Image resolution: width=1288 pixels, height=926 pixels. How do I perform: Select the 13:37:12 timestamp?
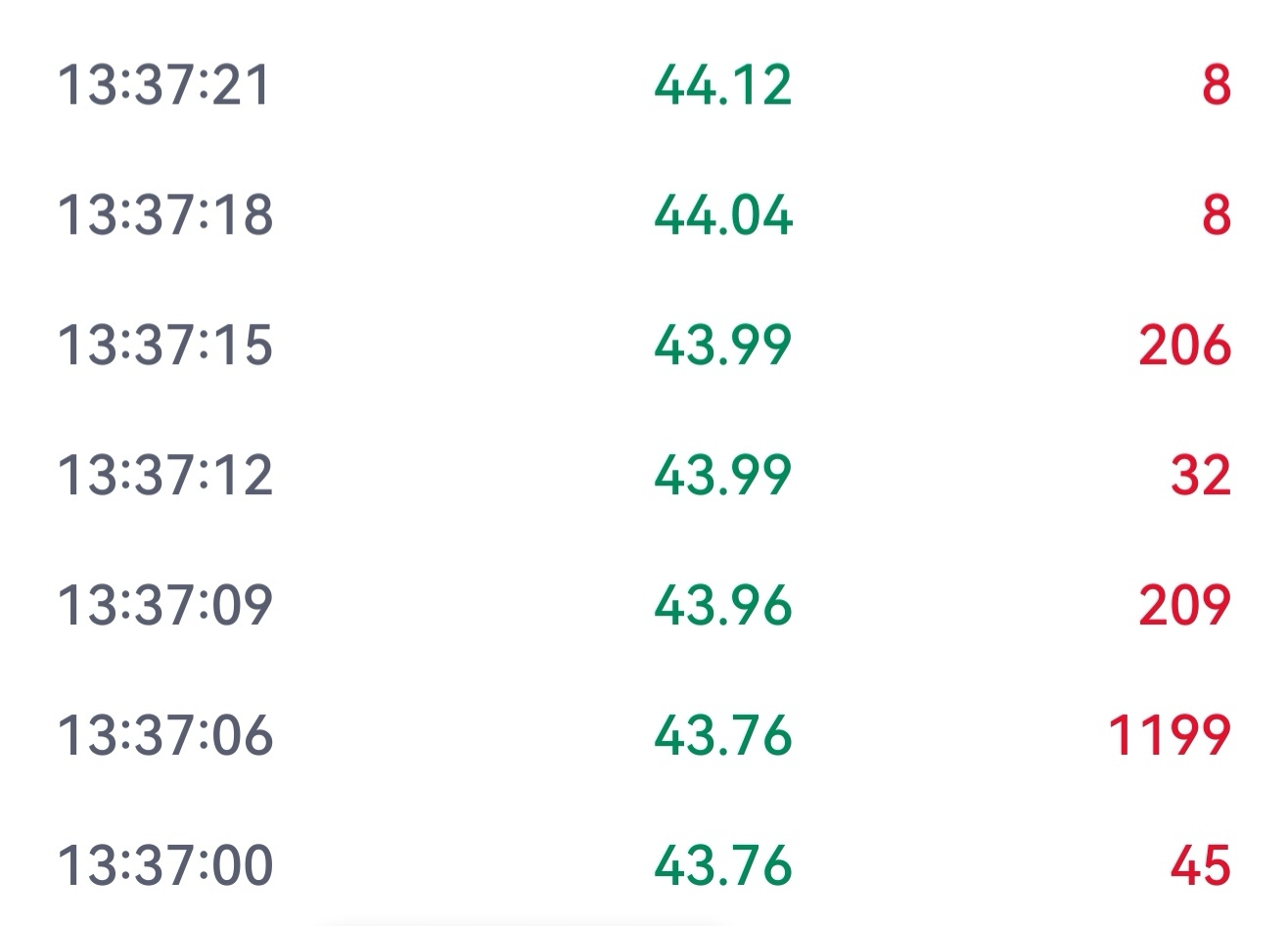(164, 475)
